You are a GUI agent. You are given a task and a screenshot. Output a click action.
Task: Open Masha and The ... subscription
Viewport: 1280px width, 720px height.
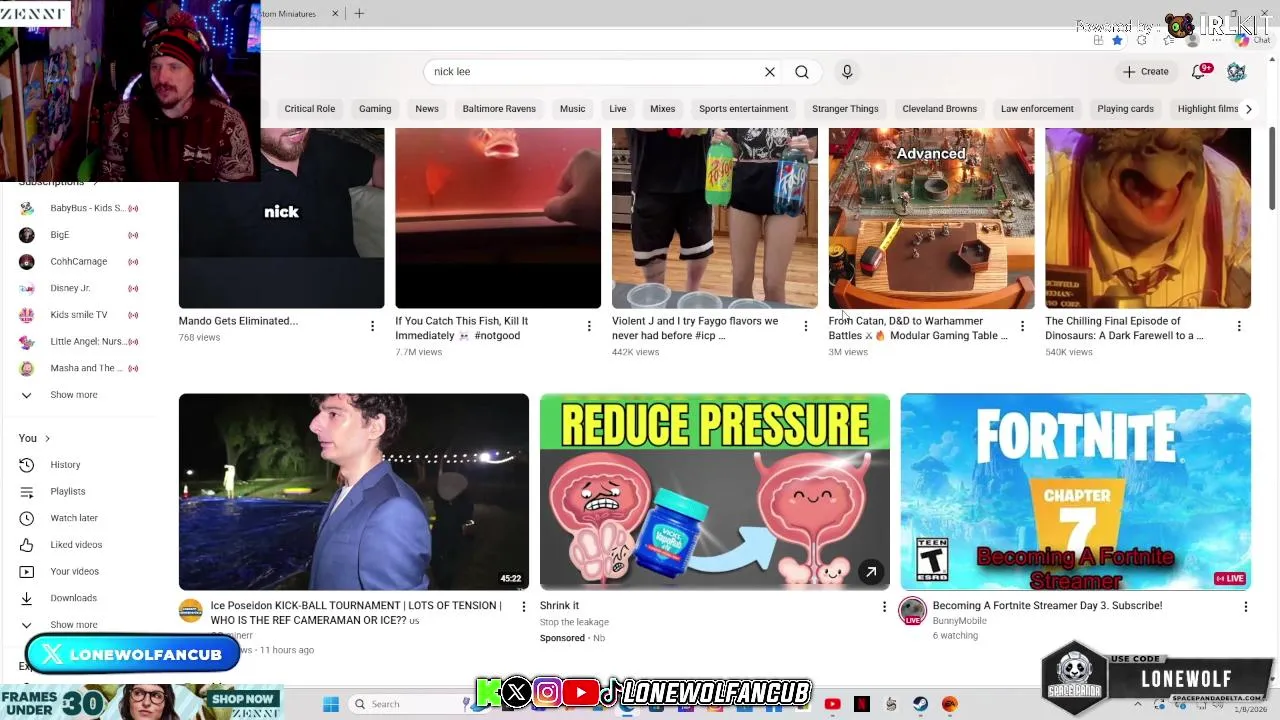80,368
